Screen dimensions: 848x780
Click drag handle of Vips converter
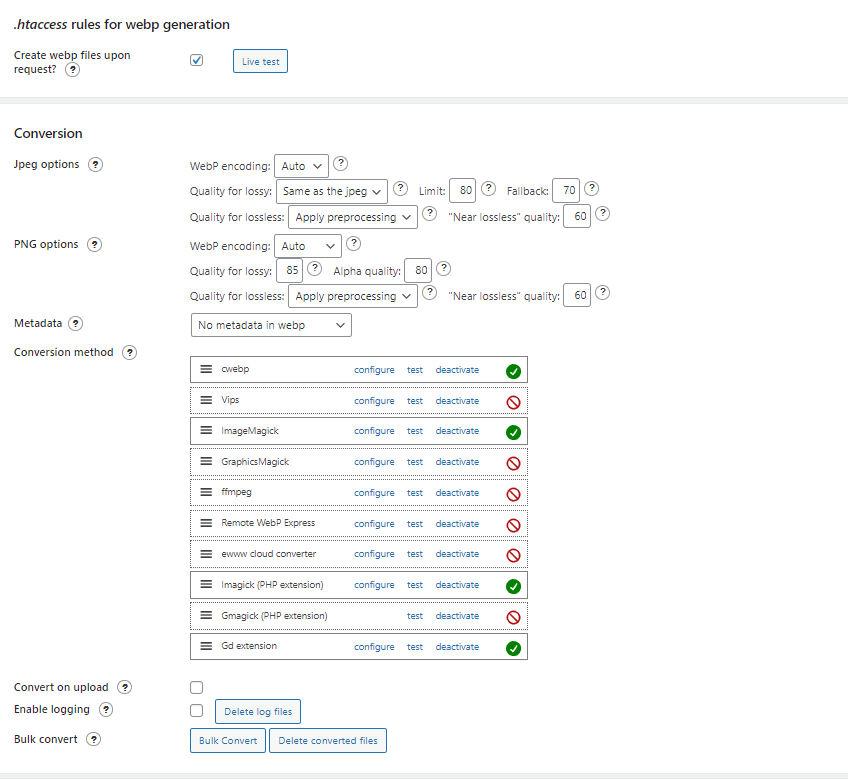(206, 400)
